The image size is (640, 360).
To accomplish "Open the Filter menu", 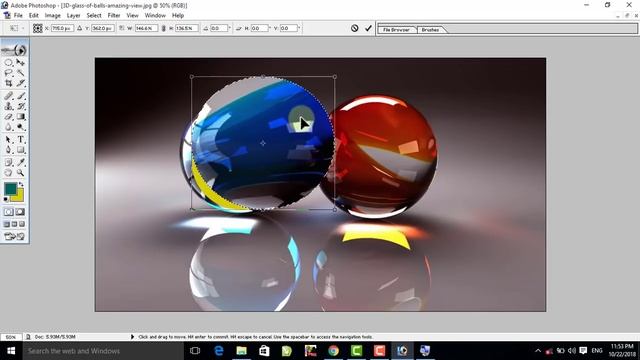I will [x=114, y=16].
